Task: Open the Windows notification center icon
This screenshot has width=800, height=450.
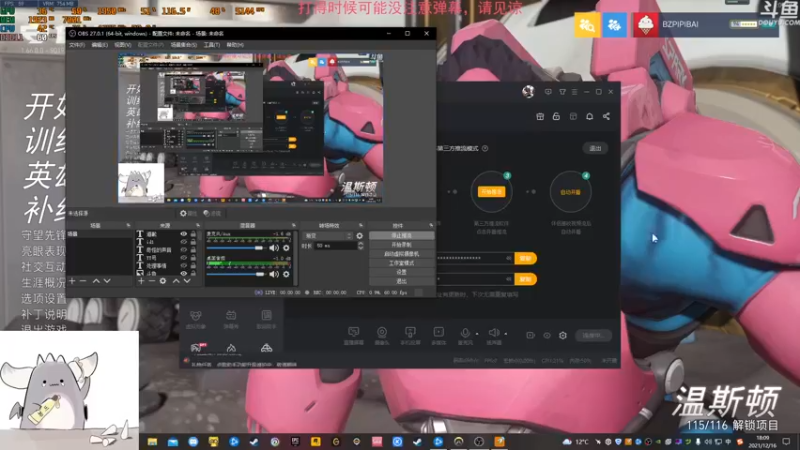Action: tap(786, 442)
